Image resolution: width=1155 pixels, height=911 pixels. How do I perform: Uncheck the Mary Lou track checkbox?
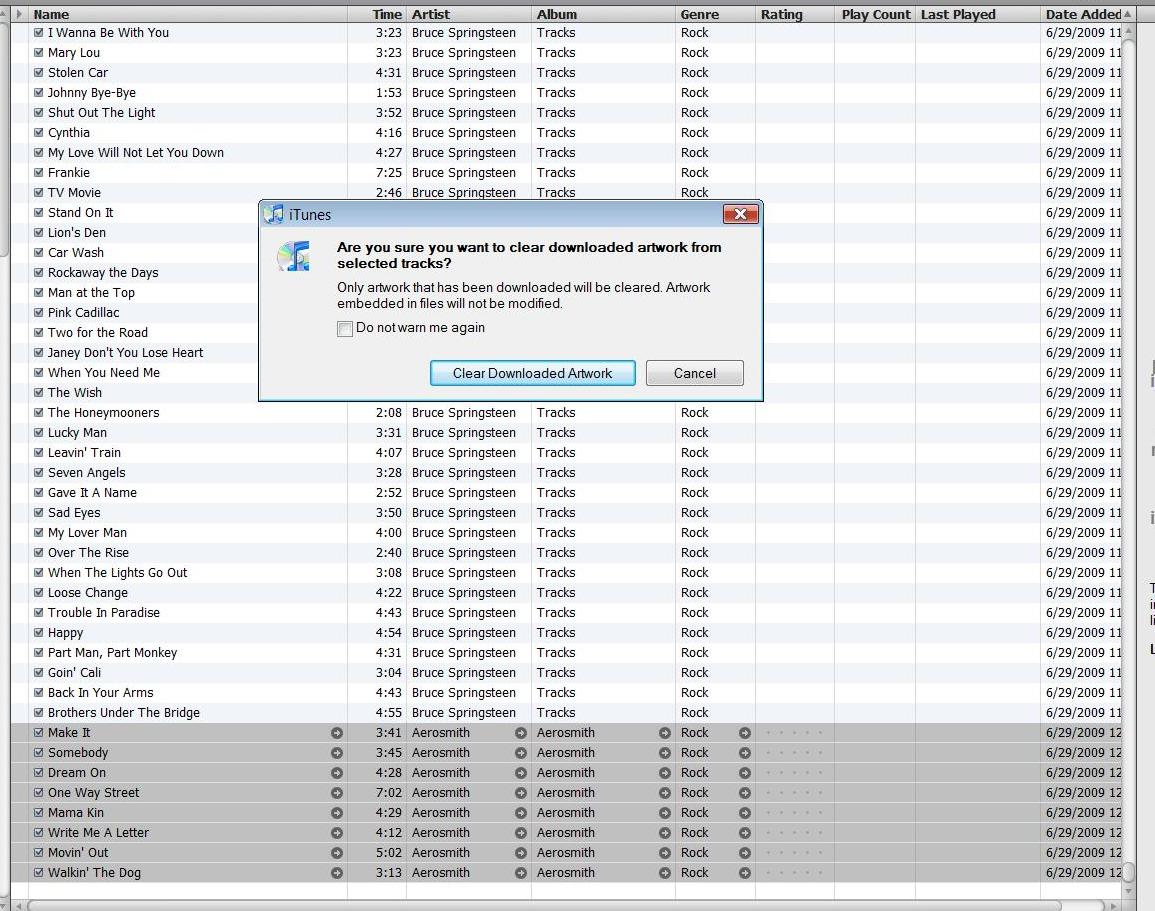pos(38,52)
